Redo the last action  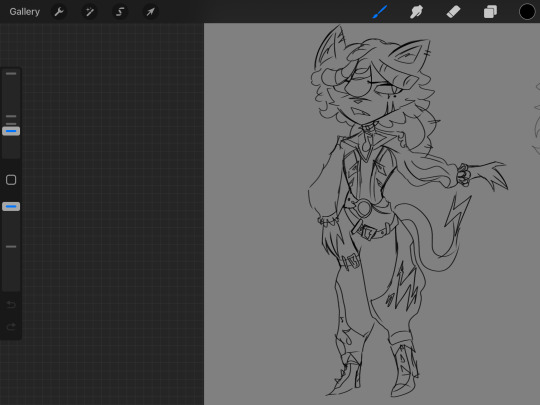[11, 326]
